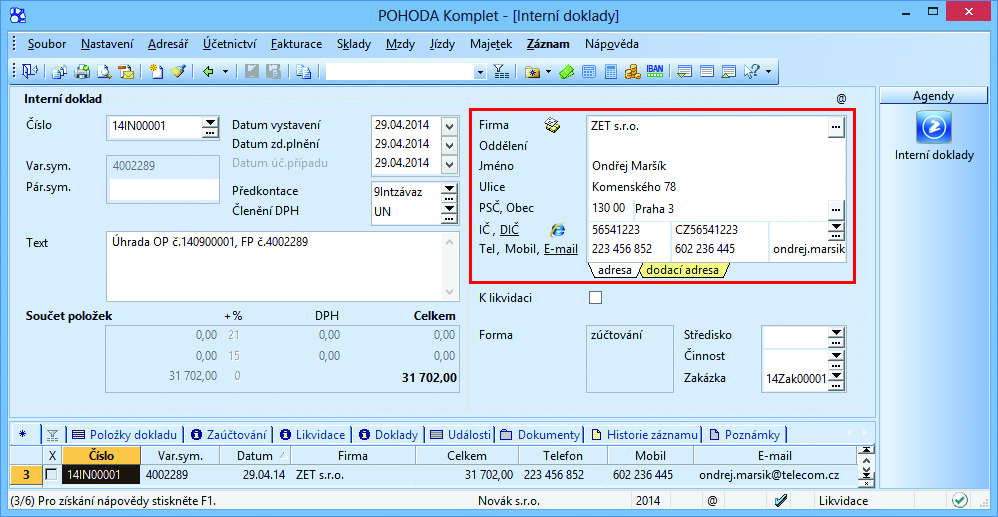Click the Celkem column header in the table
The height and width of the screenshot is (517, 998).
point(468,456)
